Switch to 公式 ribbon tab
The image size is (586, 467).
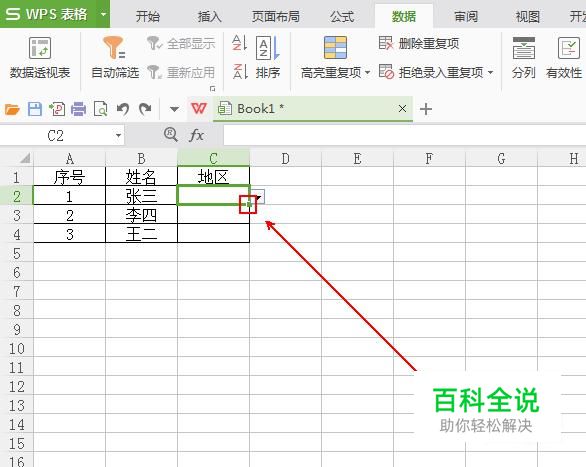click(x=342, y=16)
